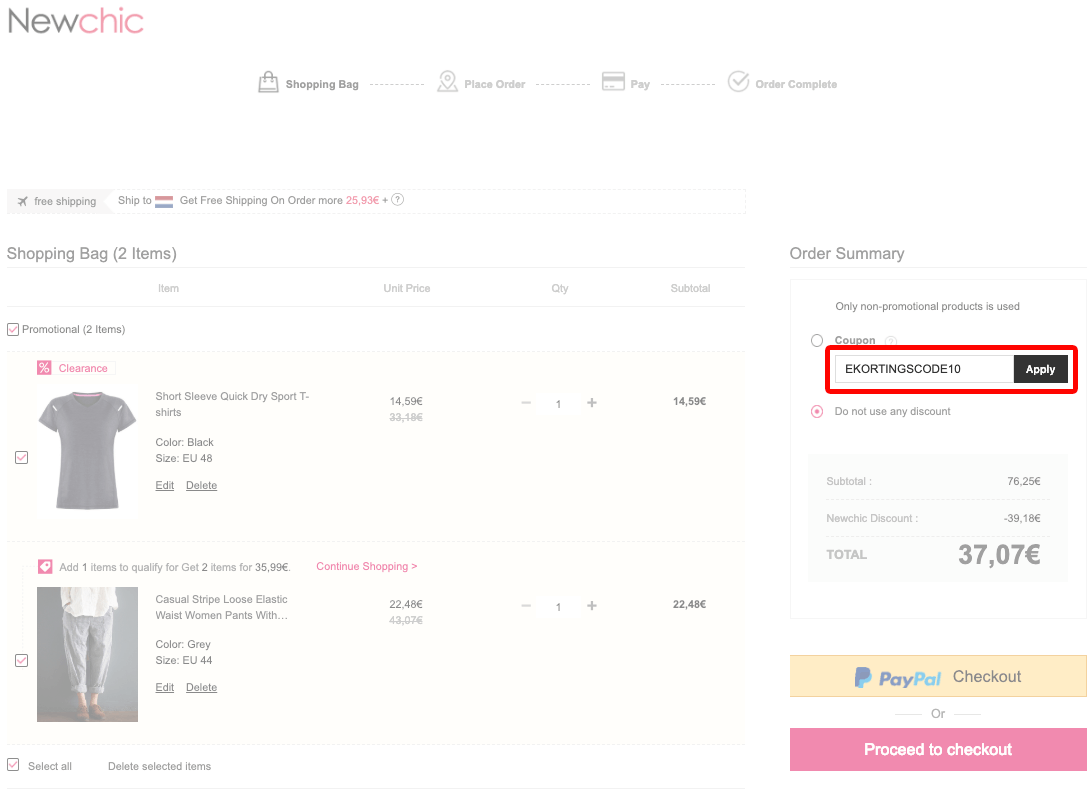The height and width of the screenshot is (796, 1092).
Task: Click PayPal Checkout button
Action: coord(937,676)
